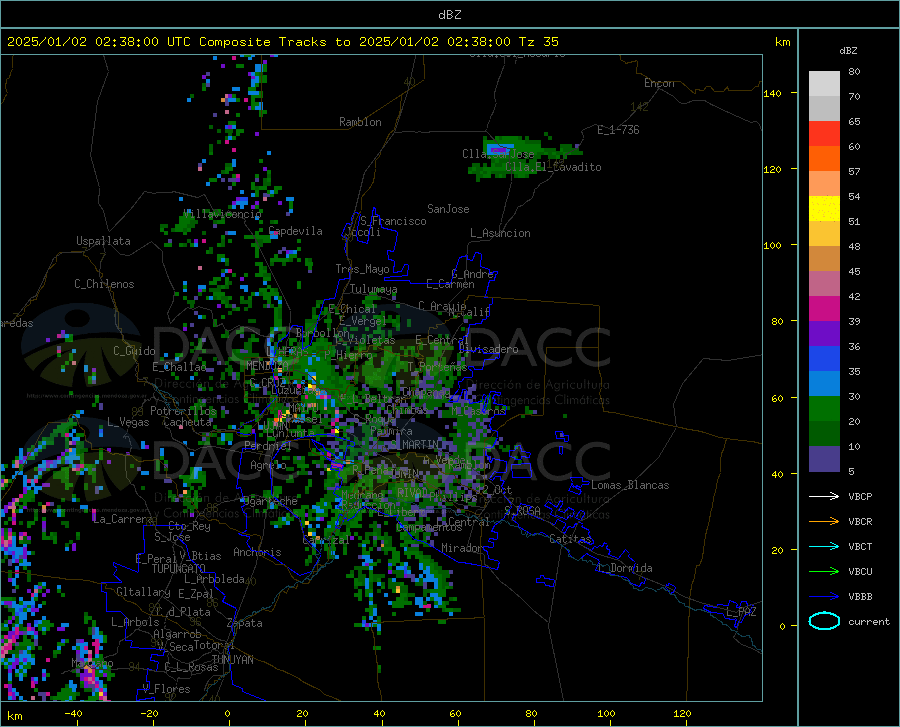900x727 pixels.
Task: Click the cyan 'current' ellipse legend icon
Action: 824,621
